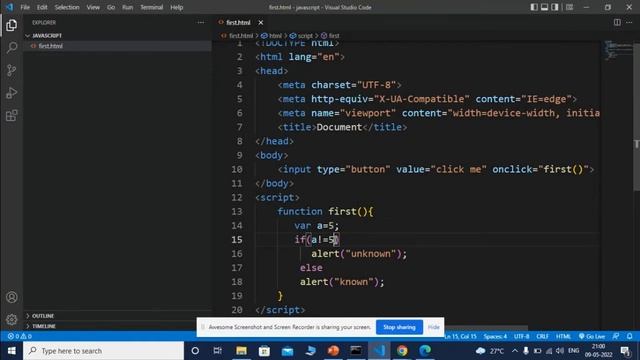
Task: Open the Go menu
Action: (x=111, y=7)
